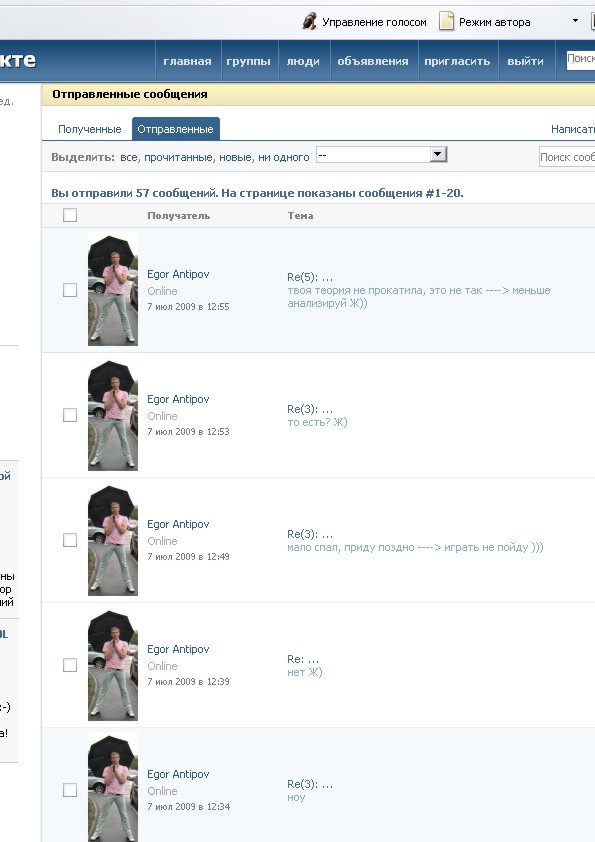Check message sent at 12:49
The height and width of the screenshot is (842, 595).
(70, 540)
